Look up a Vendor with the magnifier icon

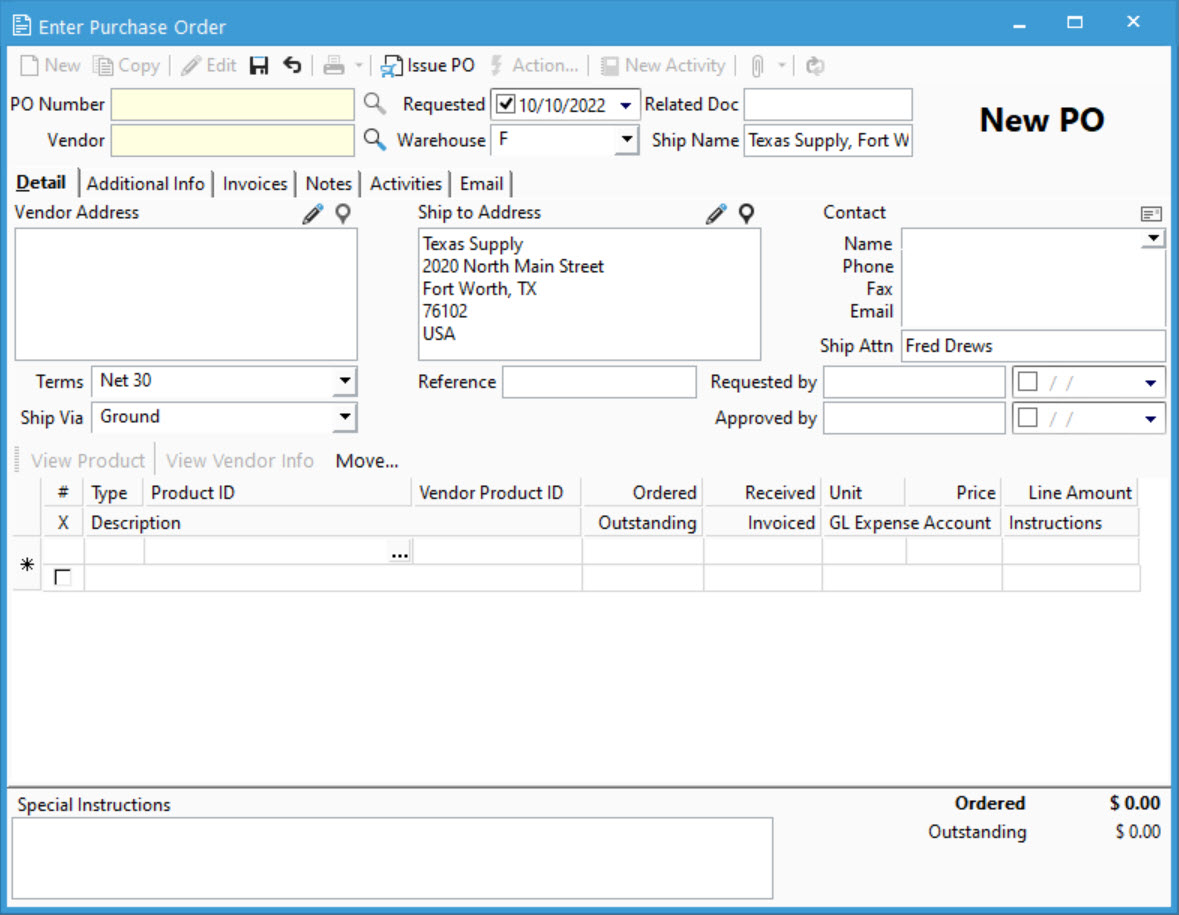pos(374,140)
